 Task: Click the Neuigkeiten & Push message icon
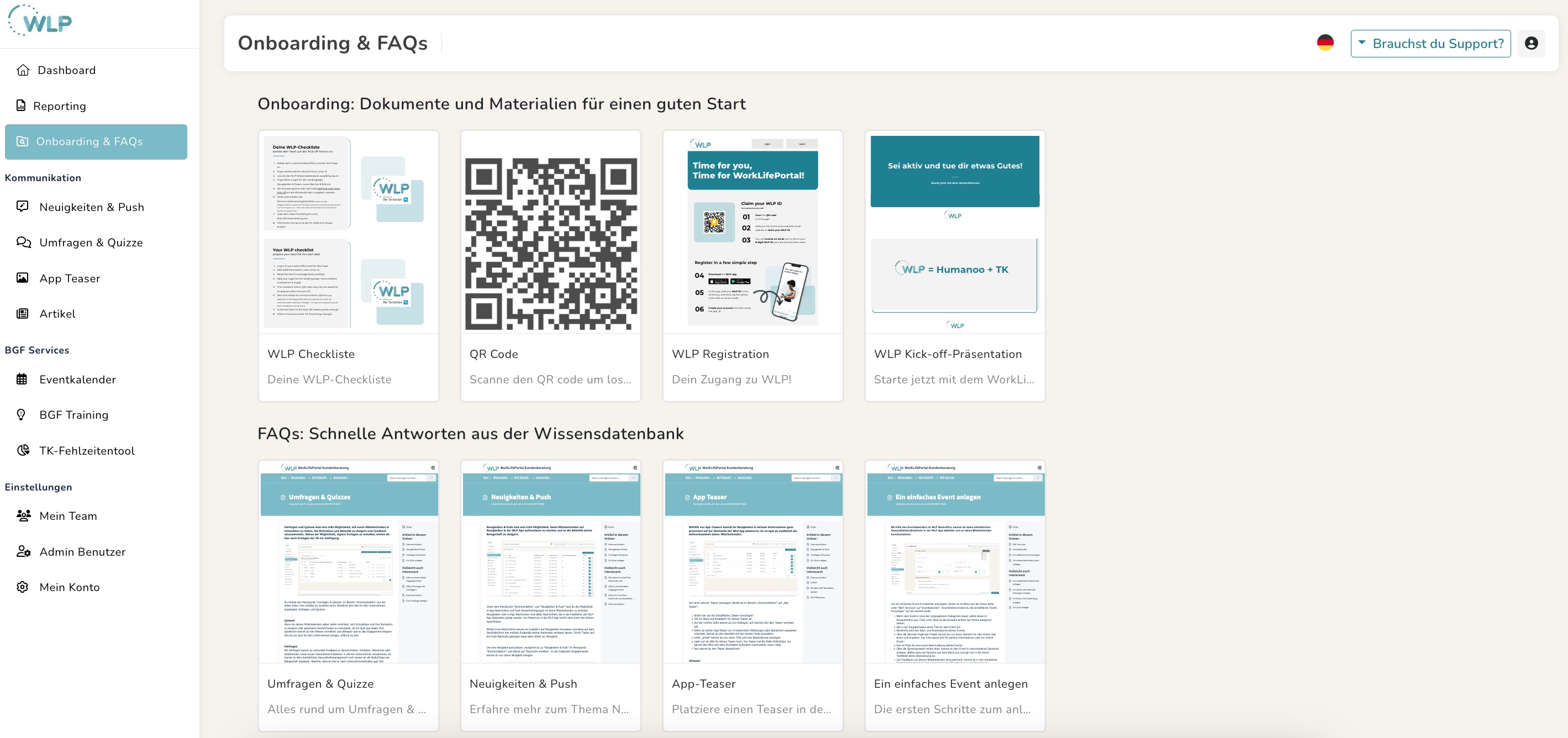point(23,207)
